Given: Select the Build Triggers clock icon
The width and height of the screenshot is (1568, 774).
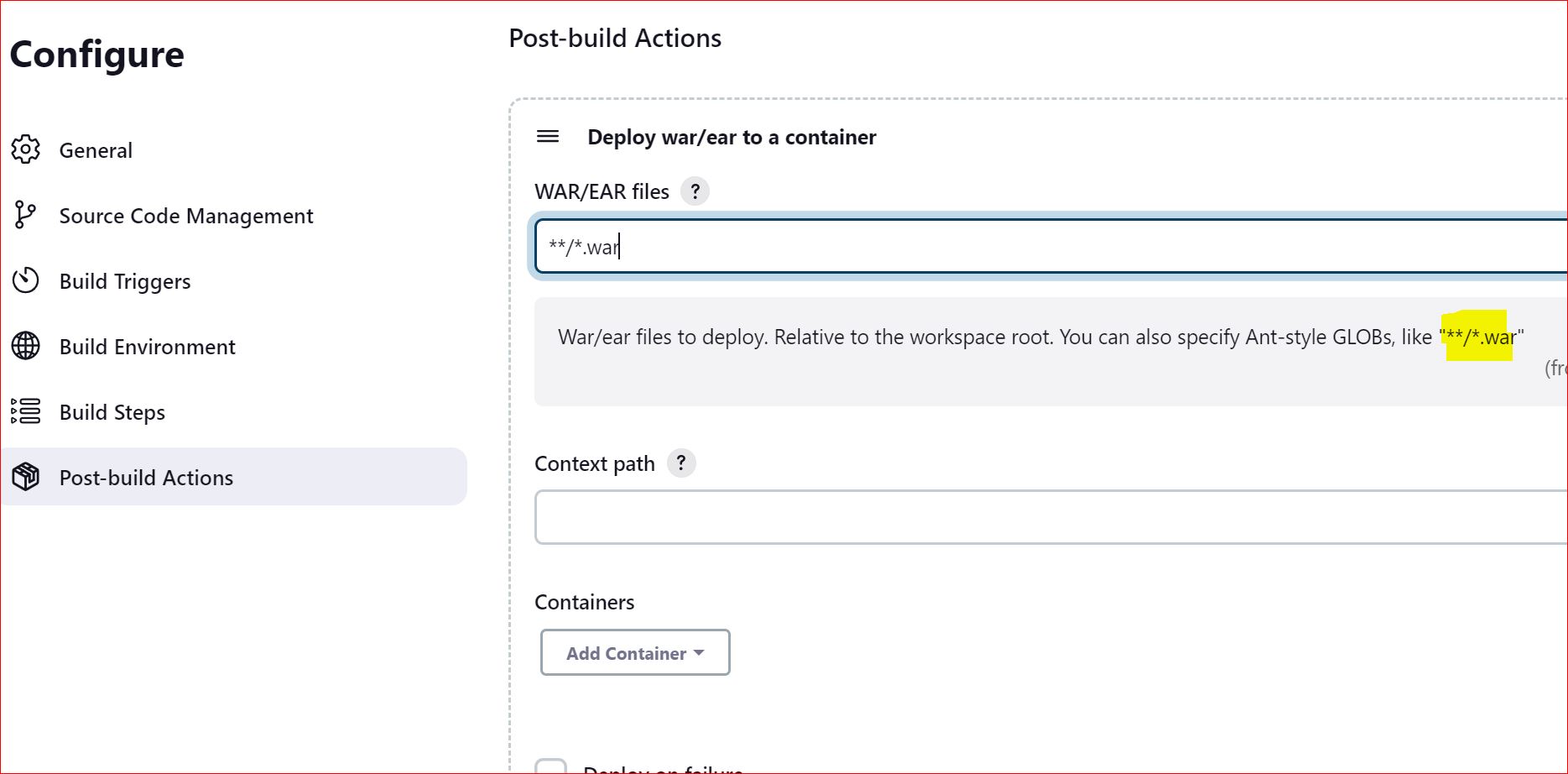Looking at the screenshot, I should point(25,281).
